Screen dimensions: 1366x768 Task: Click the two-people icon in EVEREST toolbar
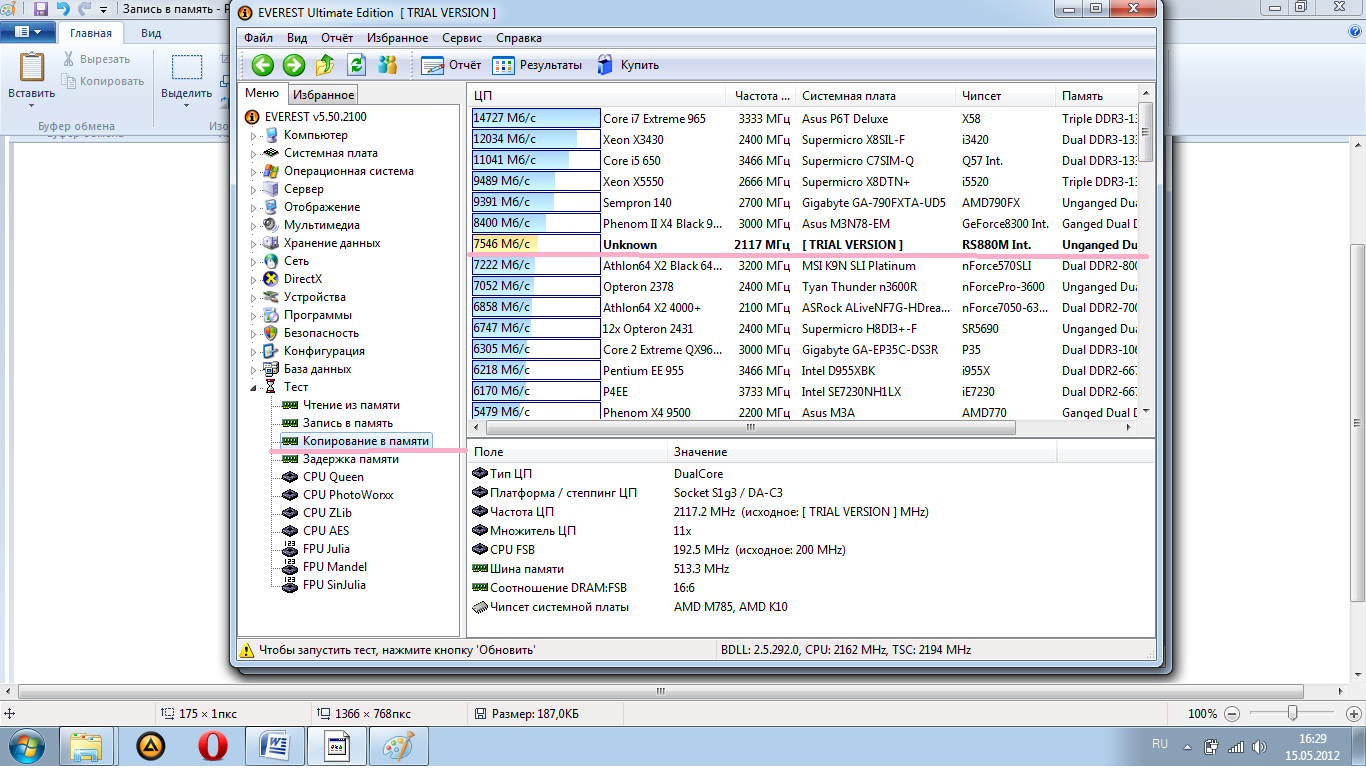388,65
